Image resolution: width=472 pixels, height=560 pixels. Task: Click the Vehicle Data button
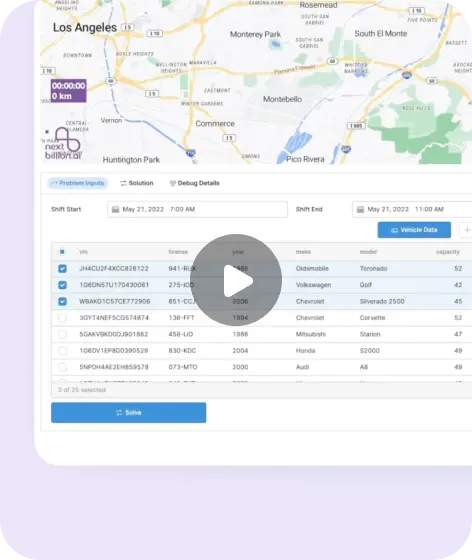click(414, 230)
